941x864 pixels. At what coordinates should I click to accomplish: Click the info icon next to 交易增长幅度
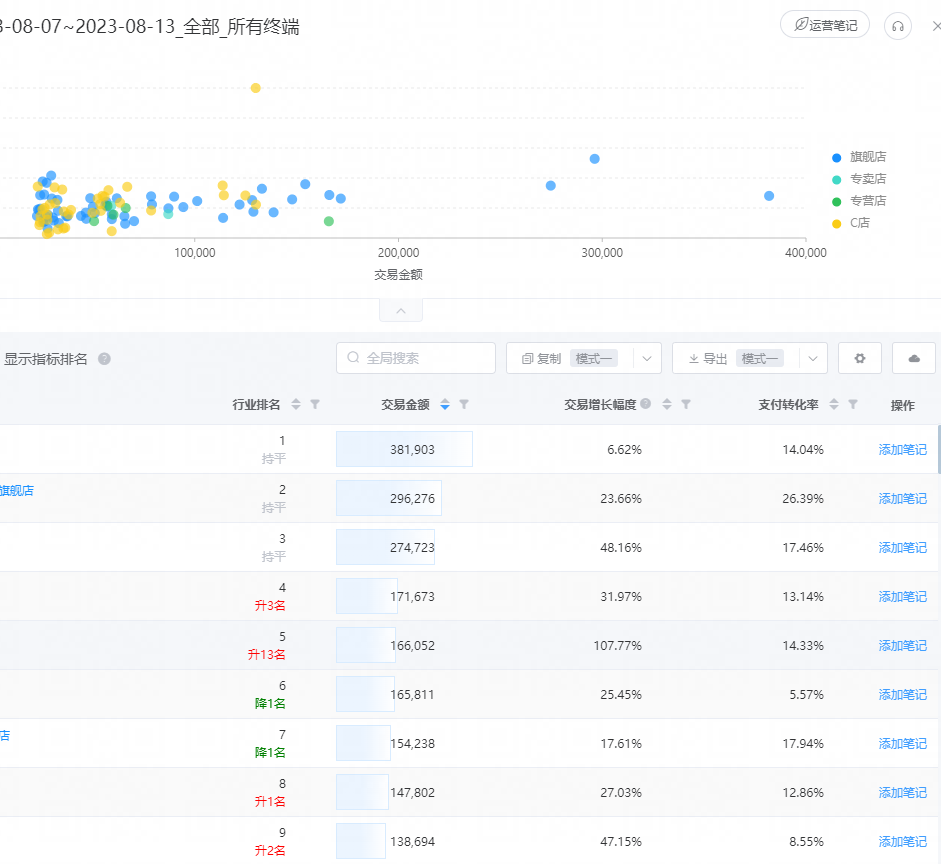pos(646,404)
